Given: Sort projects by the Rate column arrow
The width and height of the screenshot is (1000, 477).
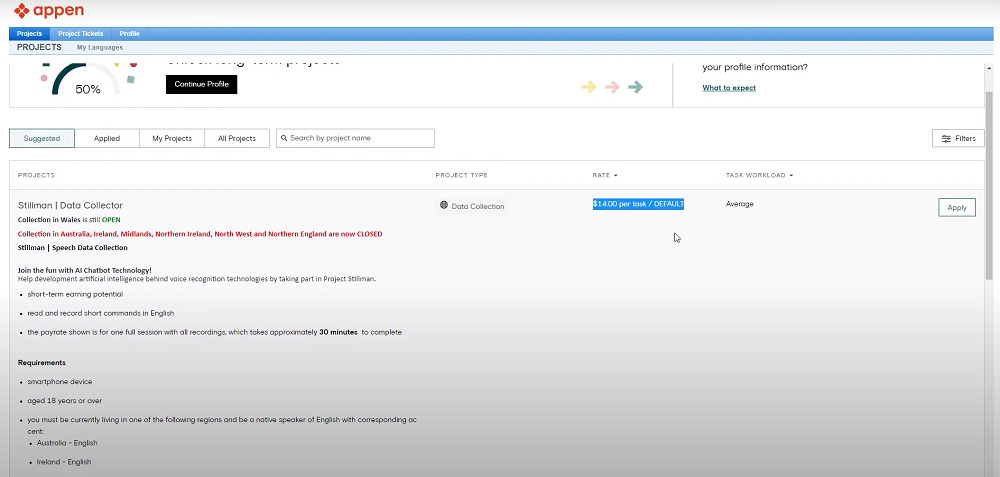Looking at the screenshot, I should coord(616,176).
